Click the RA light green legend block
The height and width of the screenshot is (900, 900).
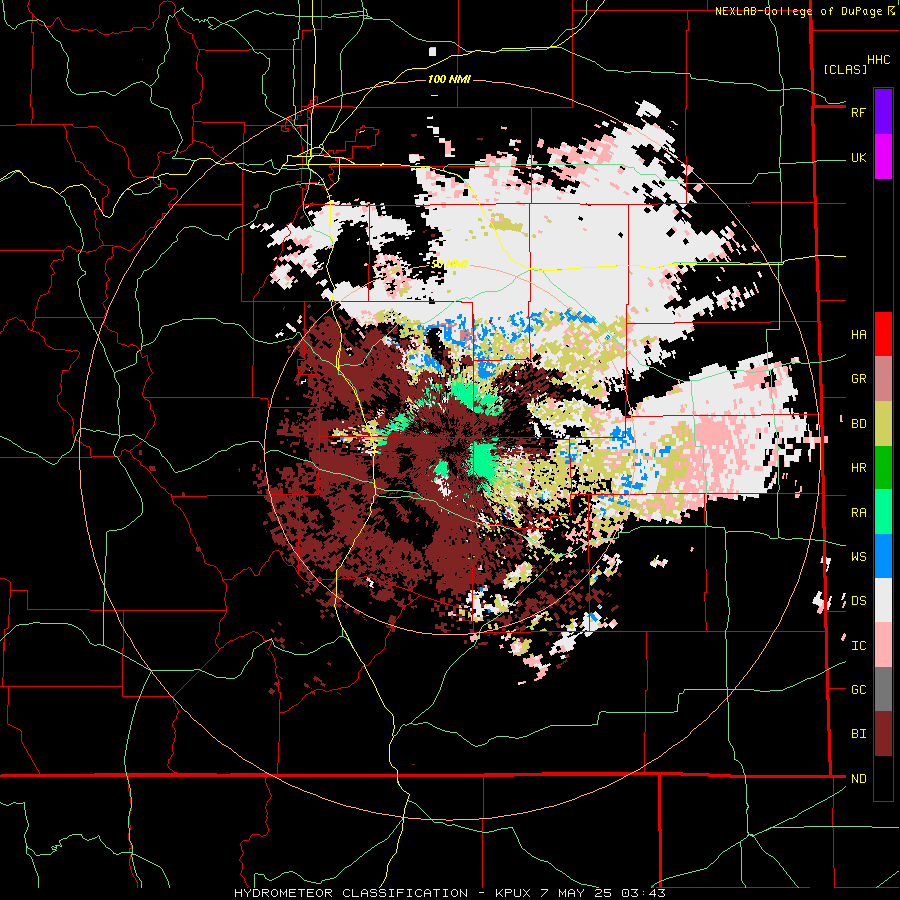click(x=883, y=512)
